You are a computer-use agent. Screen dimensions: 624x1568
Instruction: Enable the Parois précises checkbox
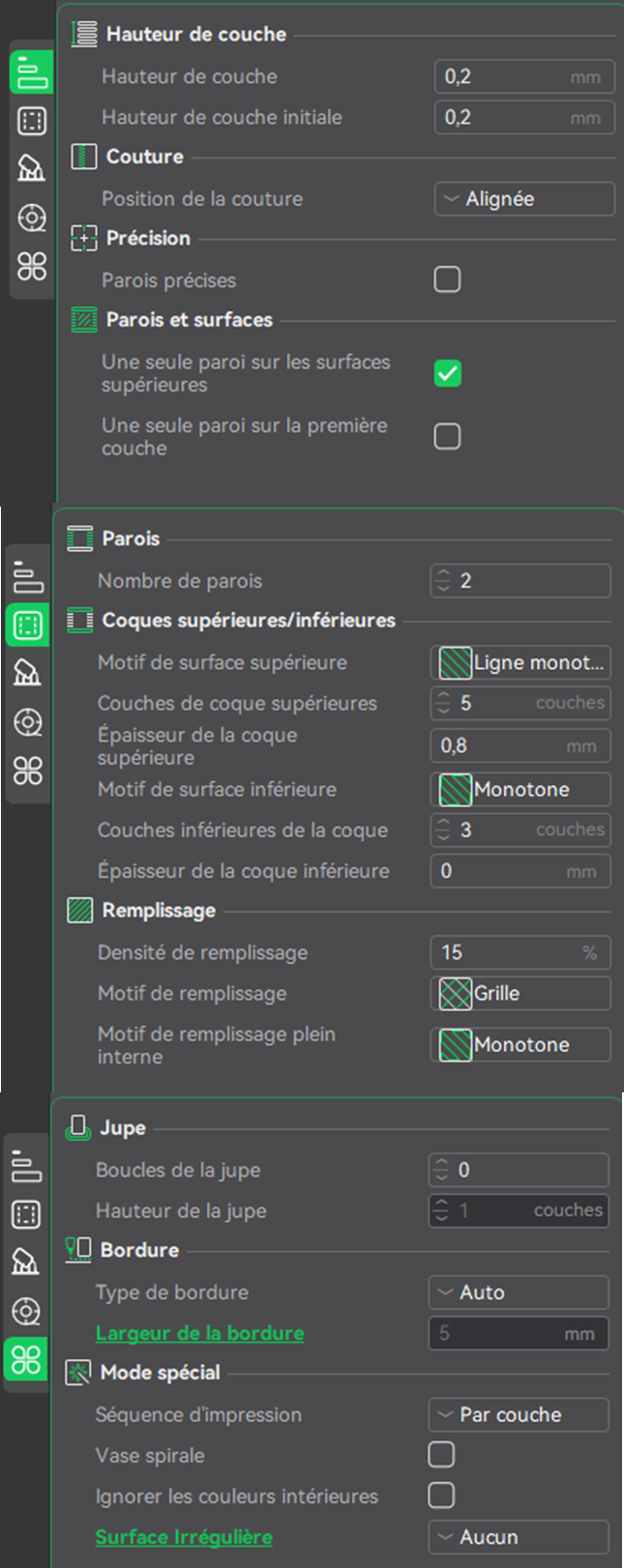coord(447,279)
